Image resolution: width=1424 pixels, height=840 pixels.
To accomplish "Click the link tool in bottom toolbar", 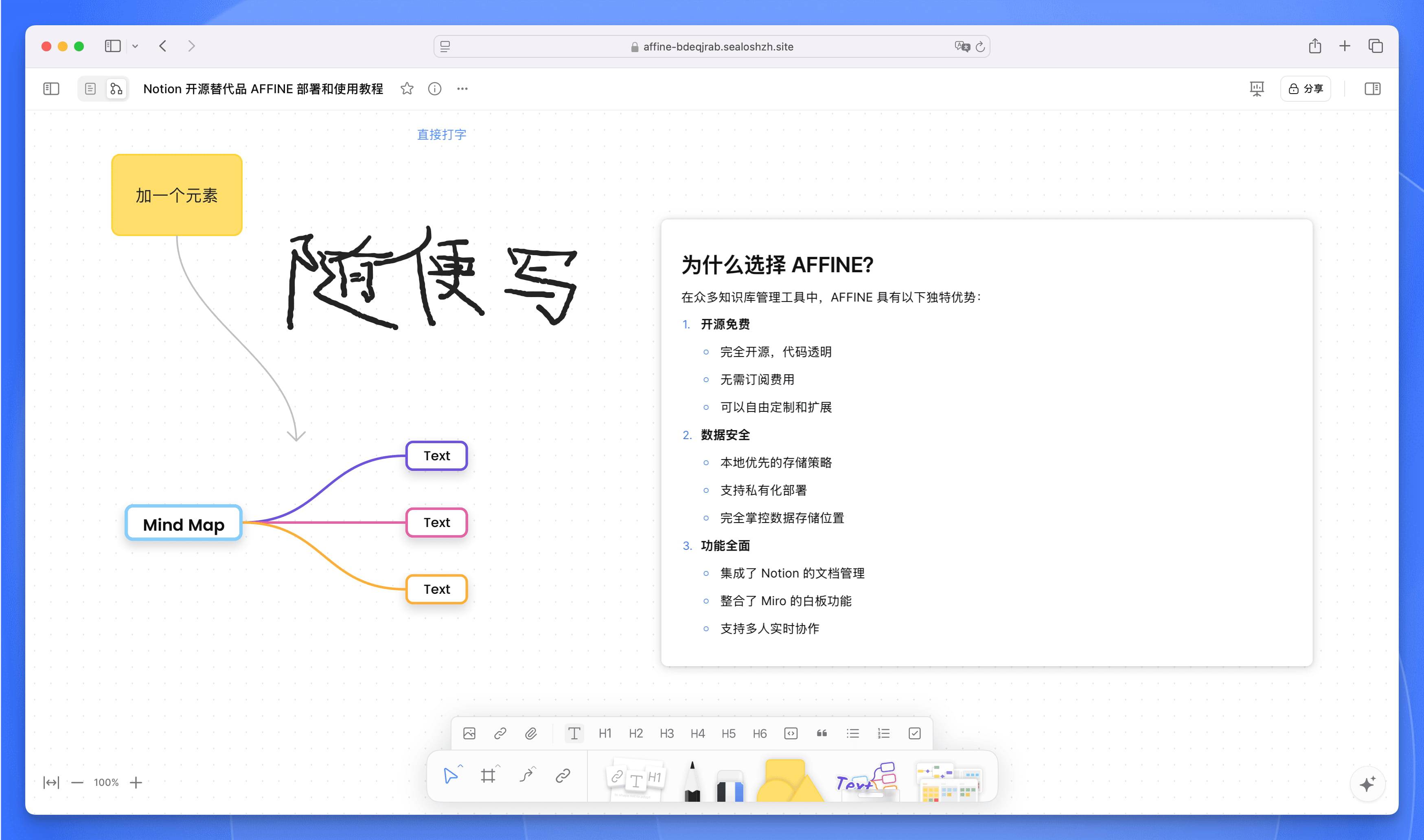I will 562,775.
